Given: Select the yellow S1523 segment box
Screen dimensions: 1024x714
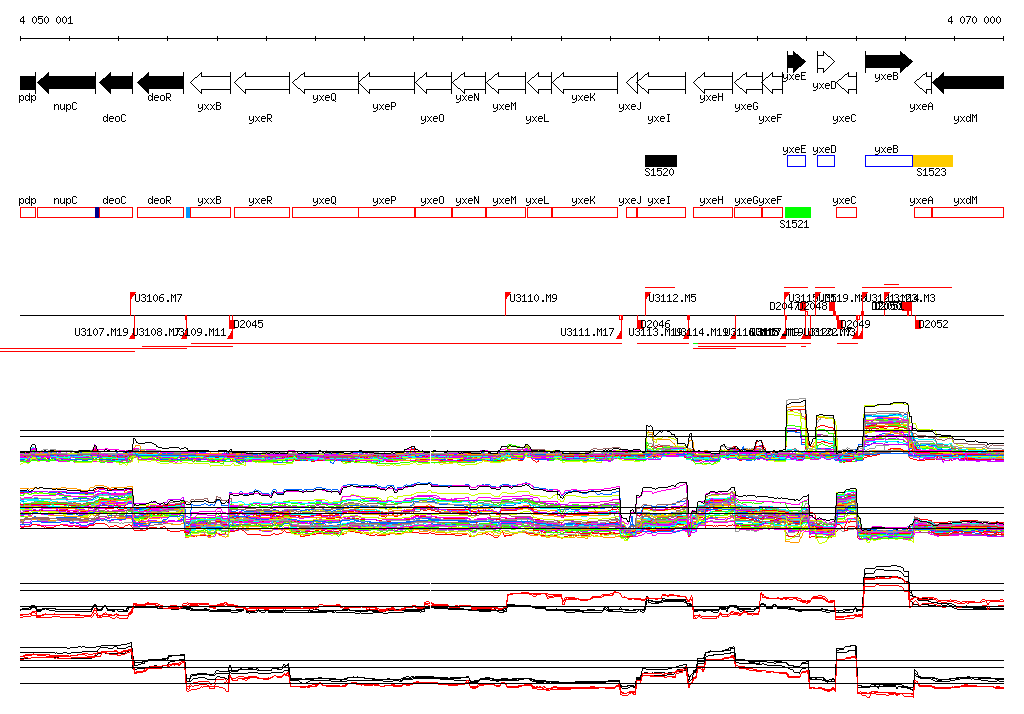Looking at the screenshot, I should click(933, 161).
